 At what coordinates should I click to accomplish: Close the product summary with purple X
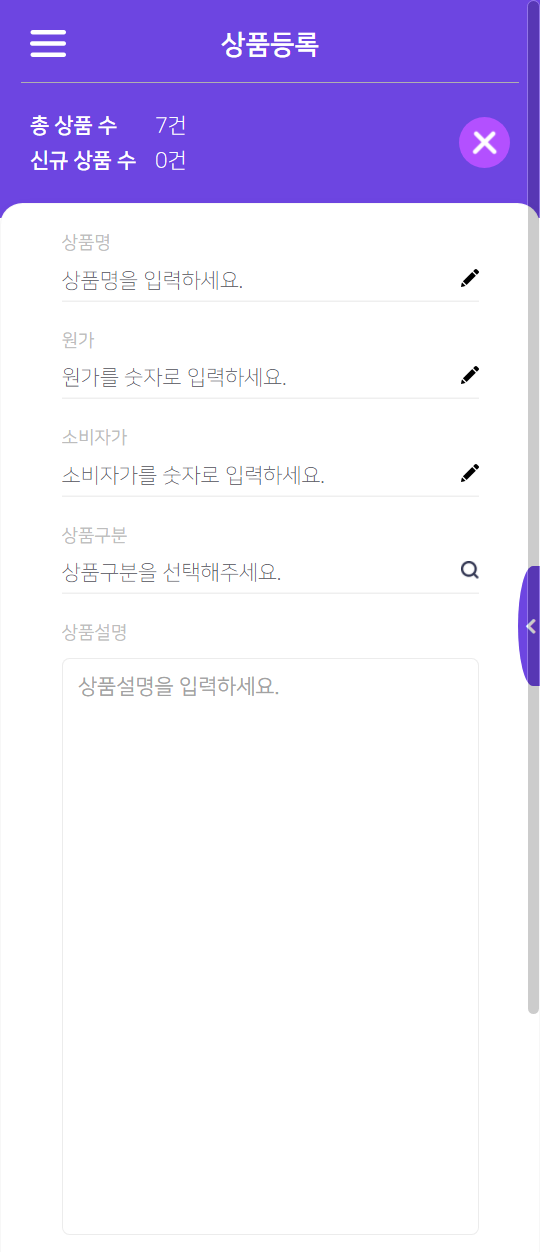484,143
